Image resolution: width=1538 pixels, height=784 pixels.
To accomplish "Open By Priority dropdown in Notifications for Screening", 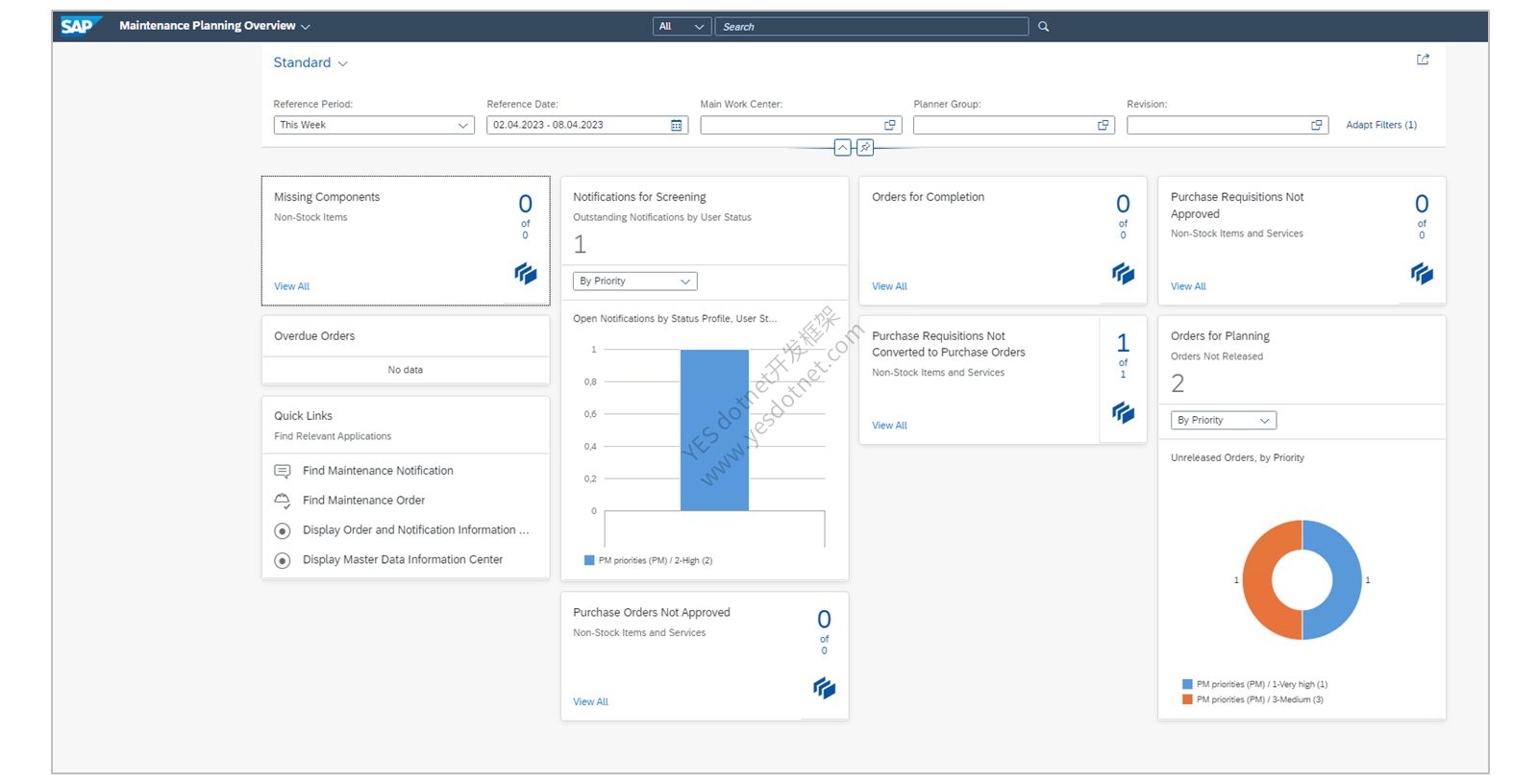I will click(x=635, y=282).
